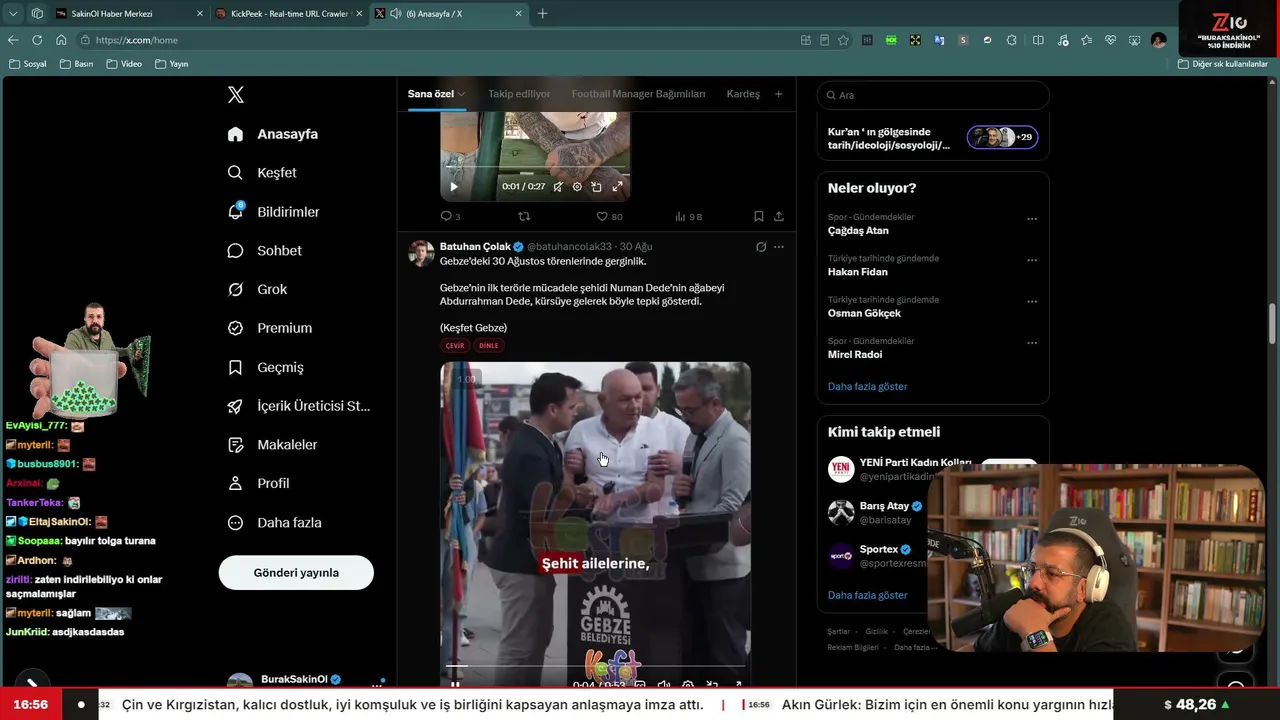Reload the current page
The height and width of the screenshot is (720, 1280).
[x=37, y=40]
